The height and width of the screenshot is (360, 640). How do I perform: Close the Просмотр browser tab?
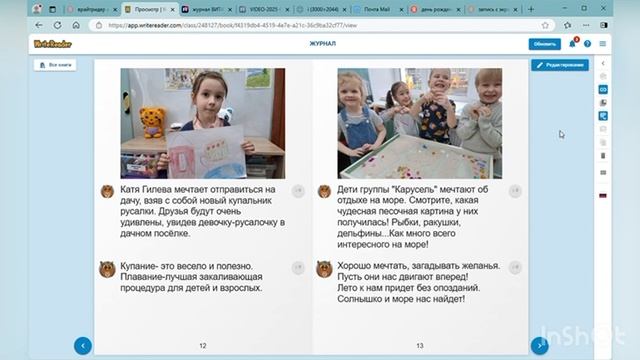pos(173,9)
